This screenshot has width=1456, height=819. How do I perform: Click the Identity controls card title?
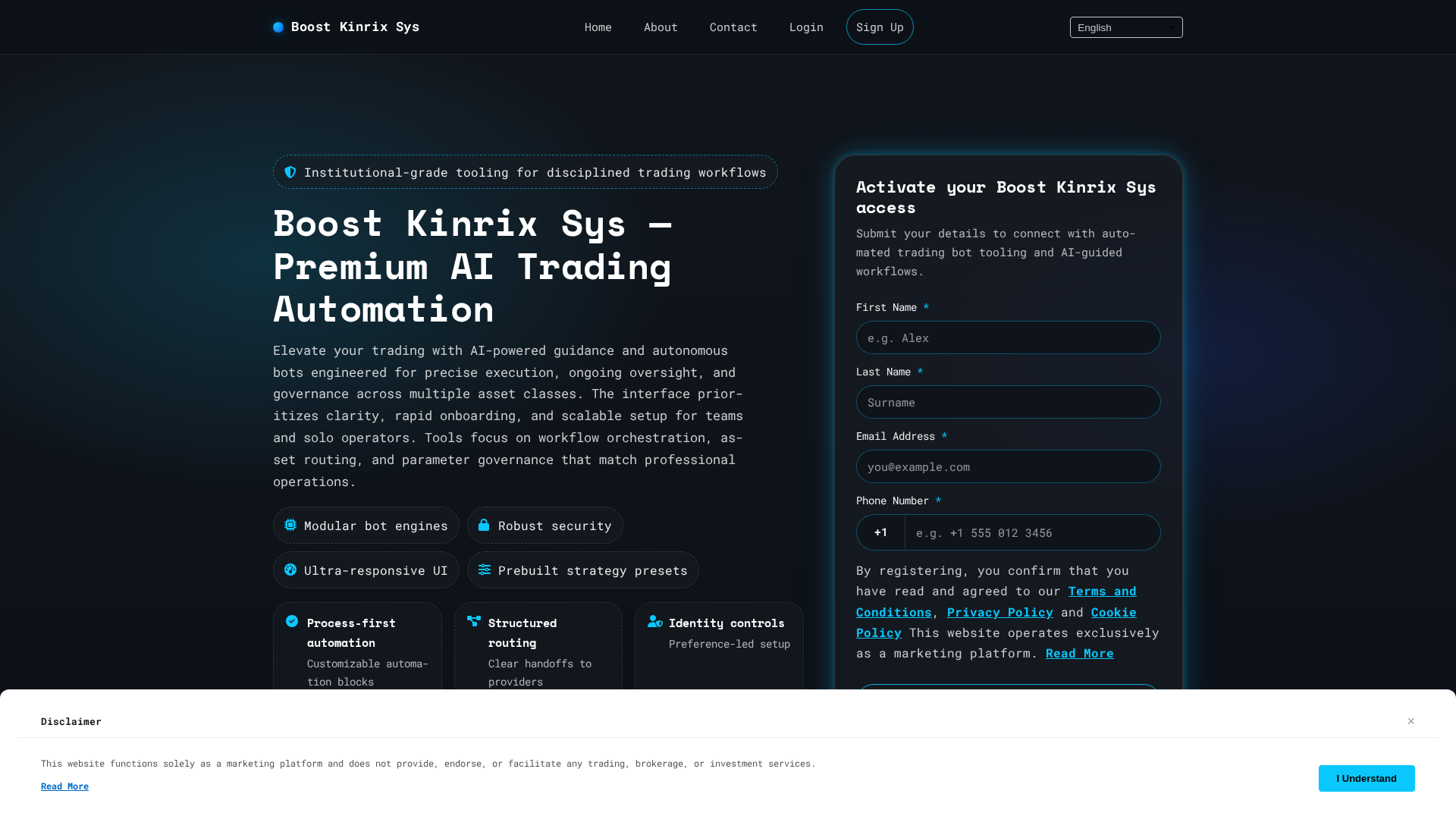pos(726,623)
